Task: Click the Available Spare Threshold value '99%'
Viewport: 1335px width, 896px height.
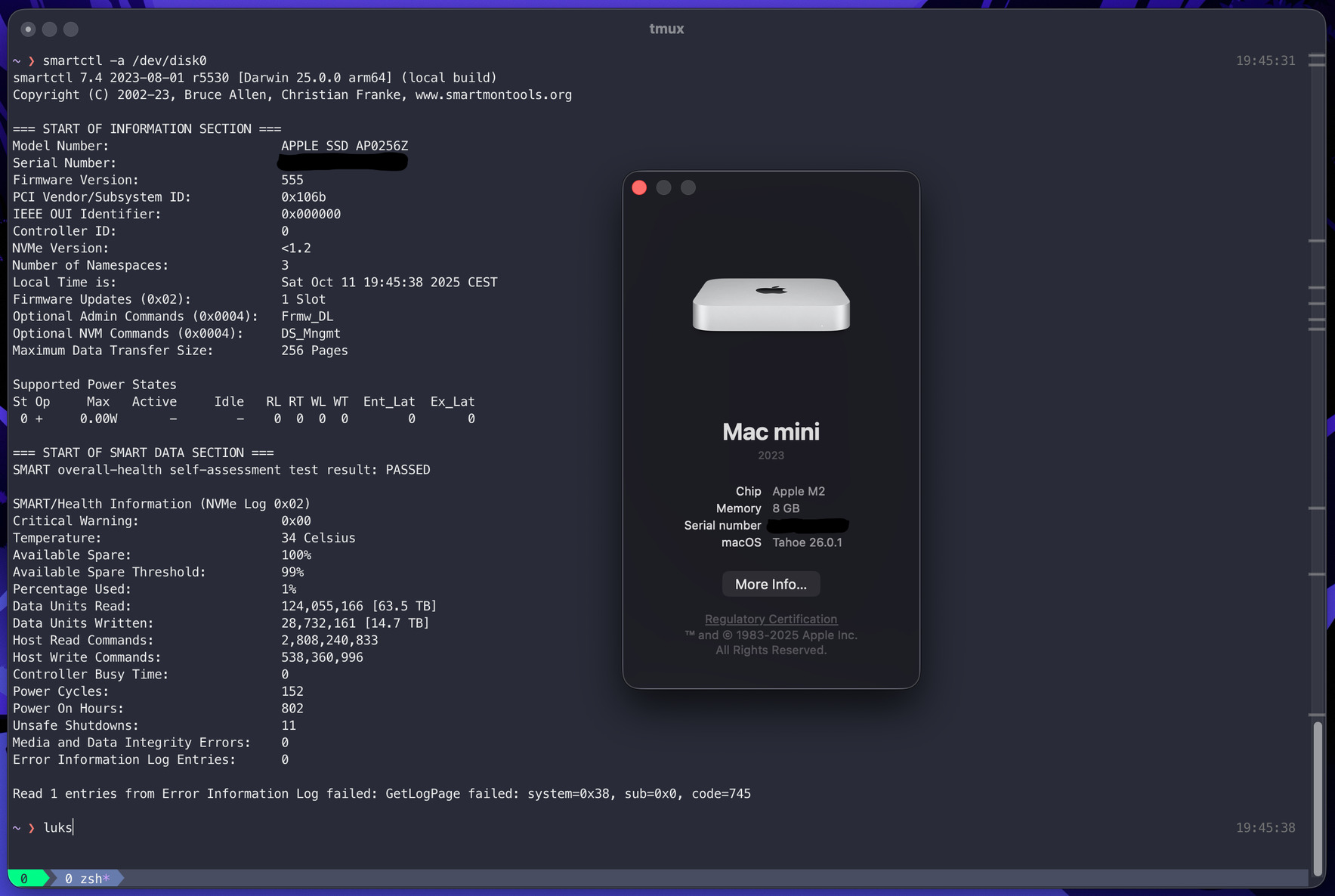Action: tap(292, 573)
